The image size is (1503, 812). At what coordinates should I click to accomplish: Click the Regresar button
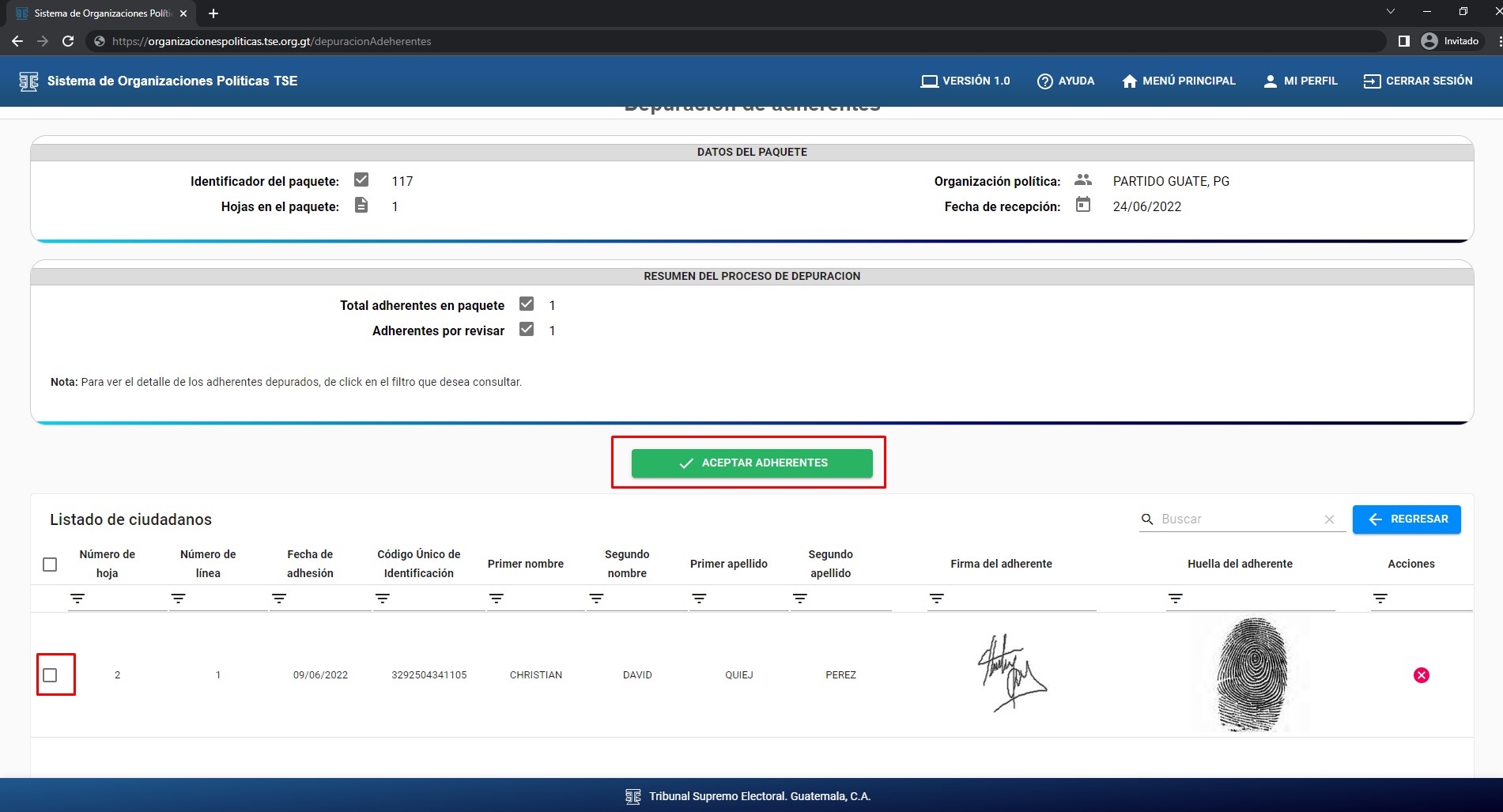coord(1406,519)
